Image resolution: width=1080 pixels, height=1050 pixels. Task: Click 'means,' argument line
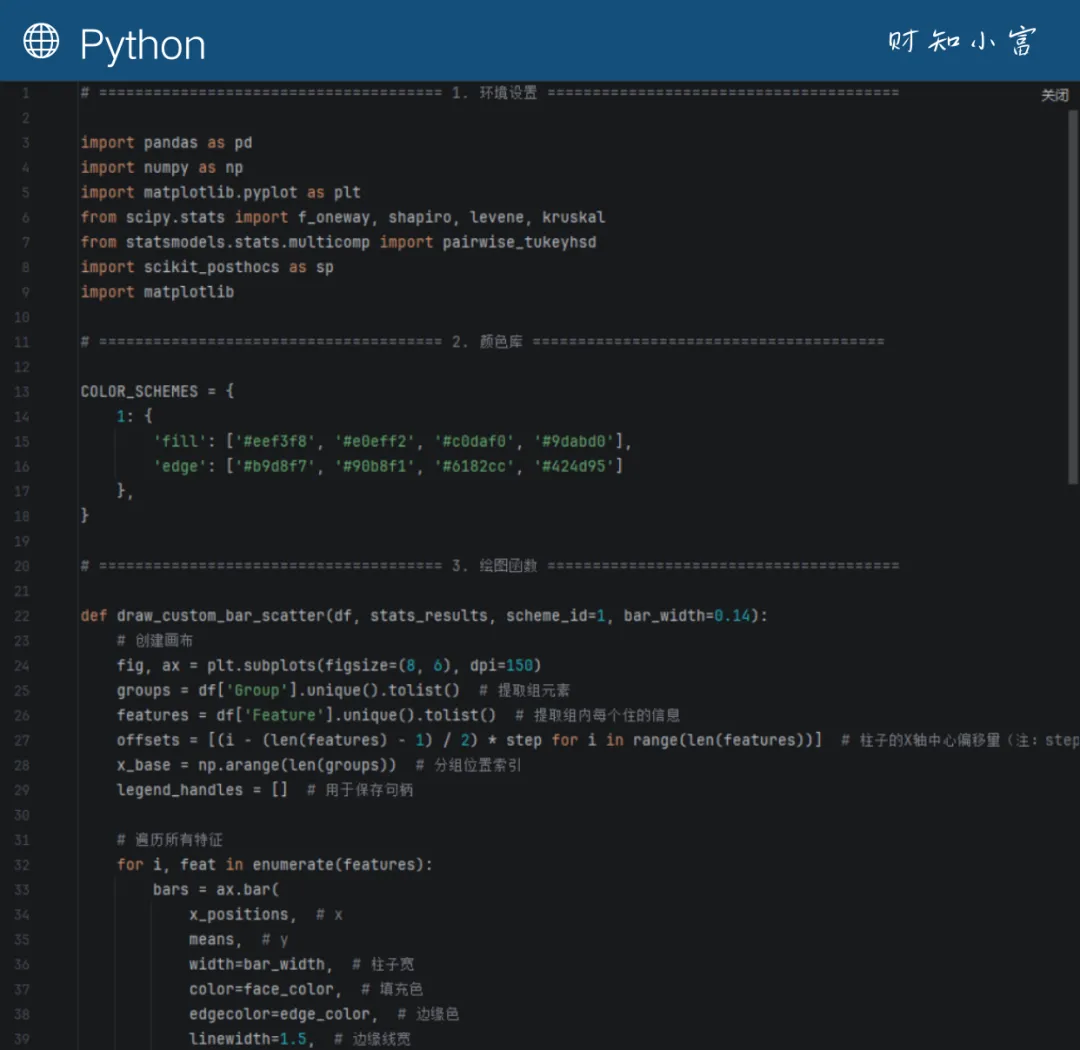click(216, 939)
